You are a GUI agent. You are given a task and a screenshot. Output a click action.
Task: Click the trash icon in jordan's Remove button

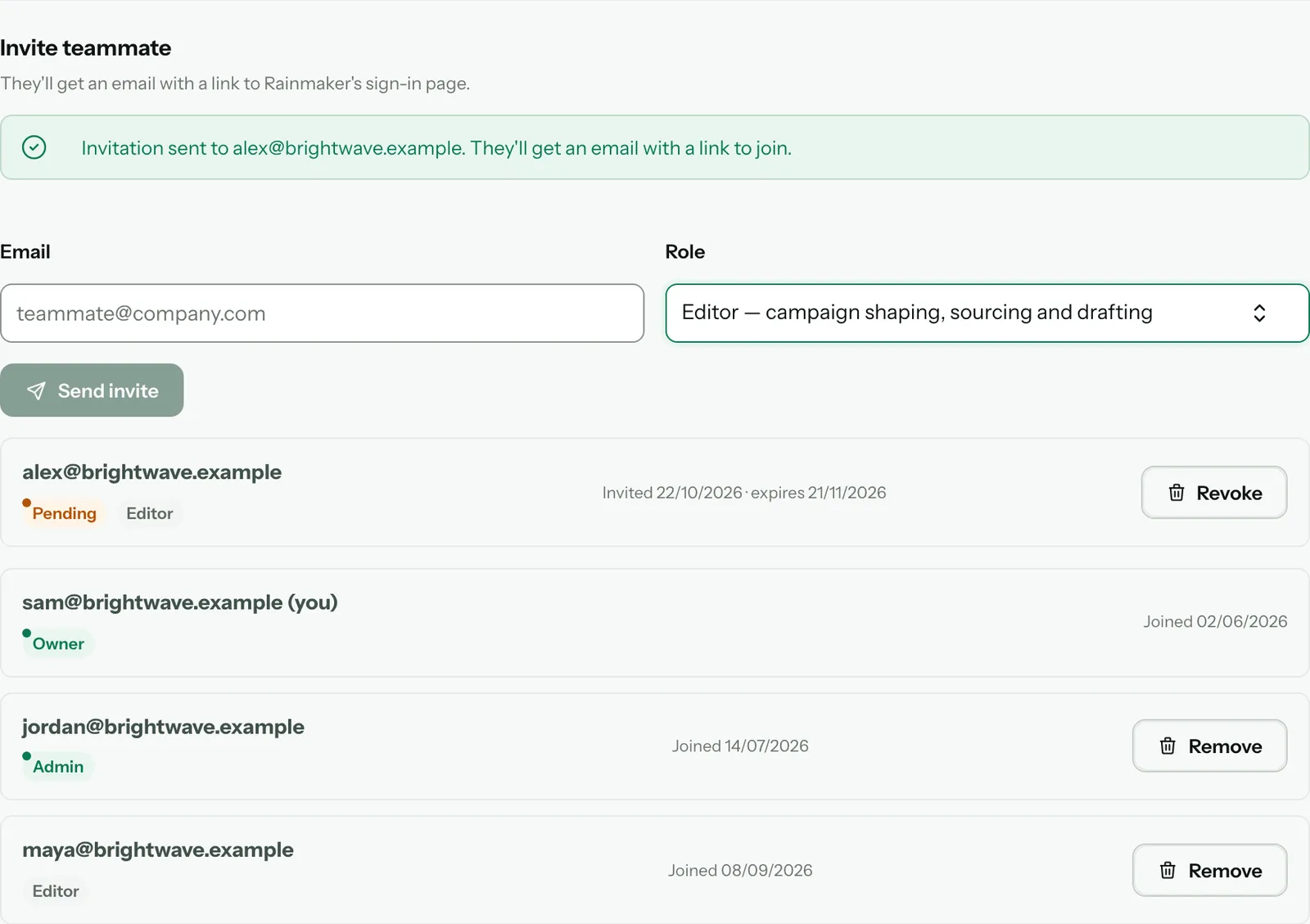1168,746
